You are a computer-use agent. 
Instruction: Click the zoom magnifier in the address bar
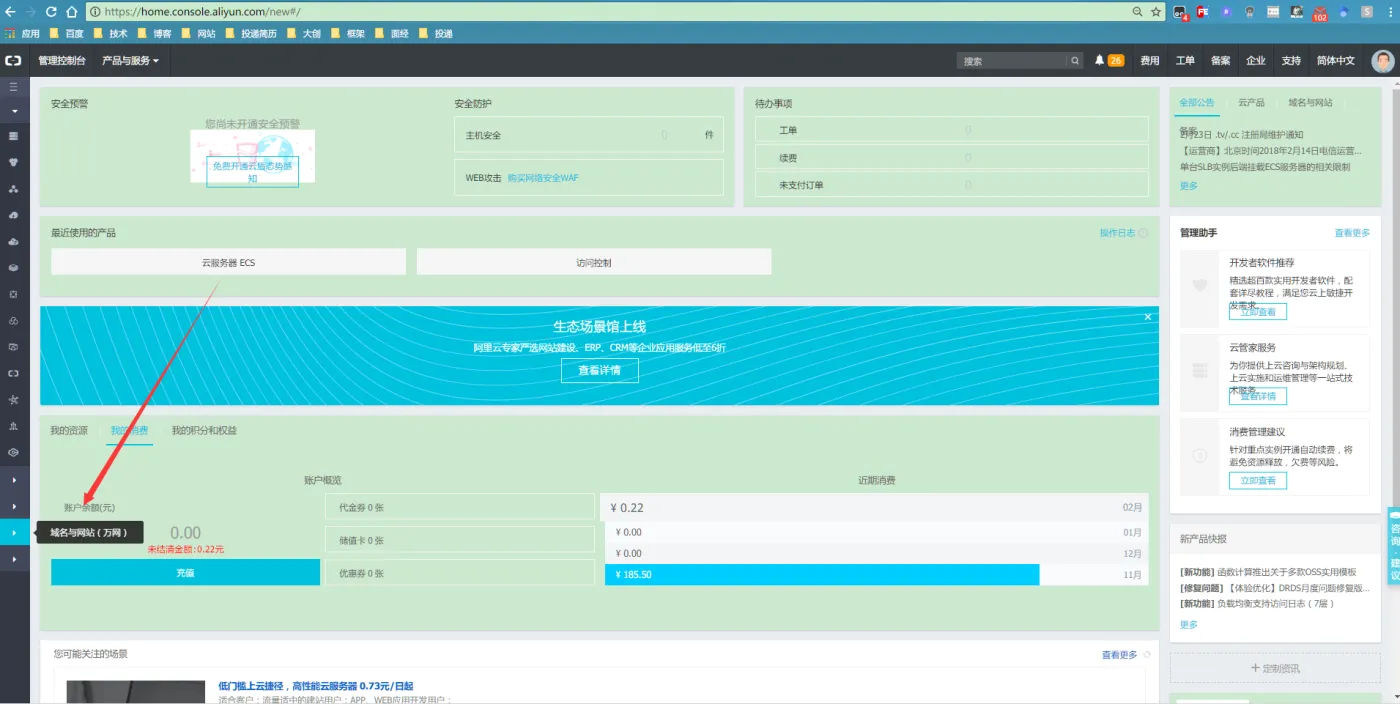click(1137, 12)
